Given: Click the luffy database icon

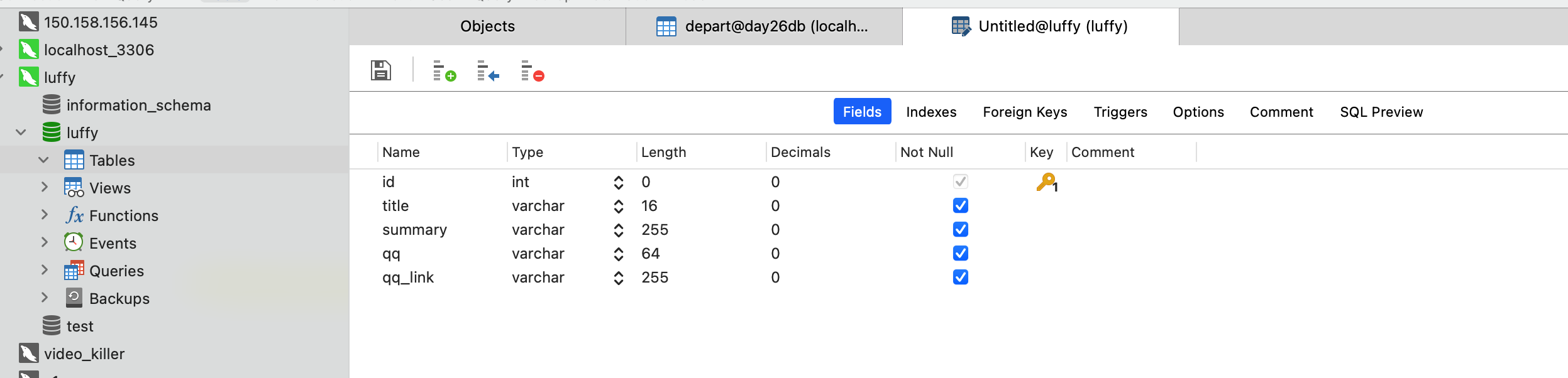Looking at the screenshot, I should pos(52,132).
